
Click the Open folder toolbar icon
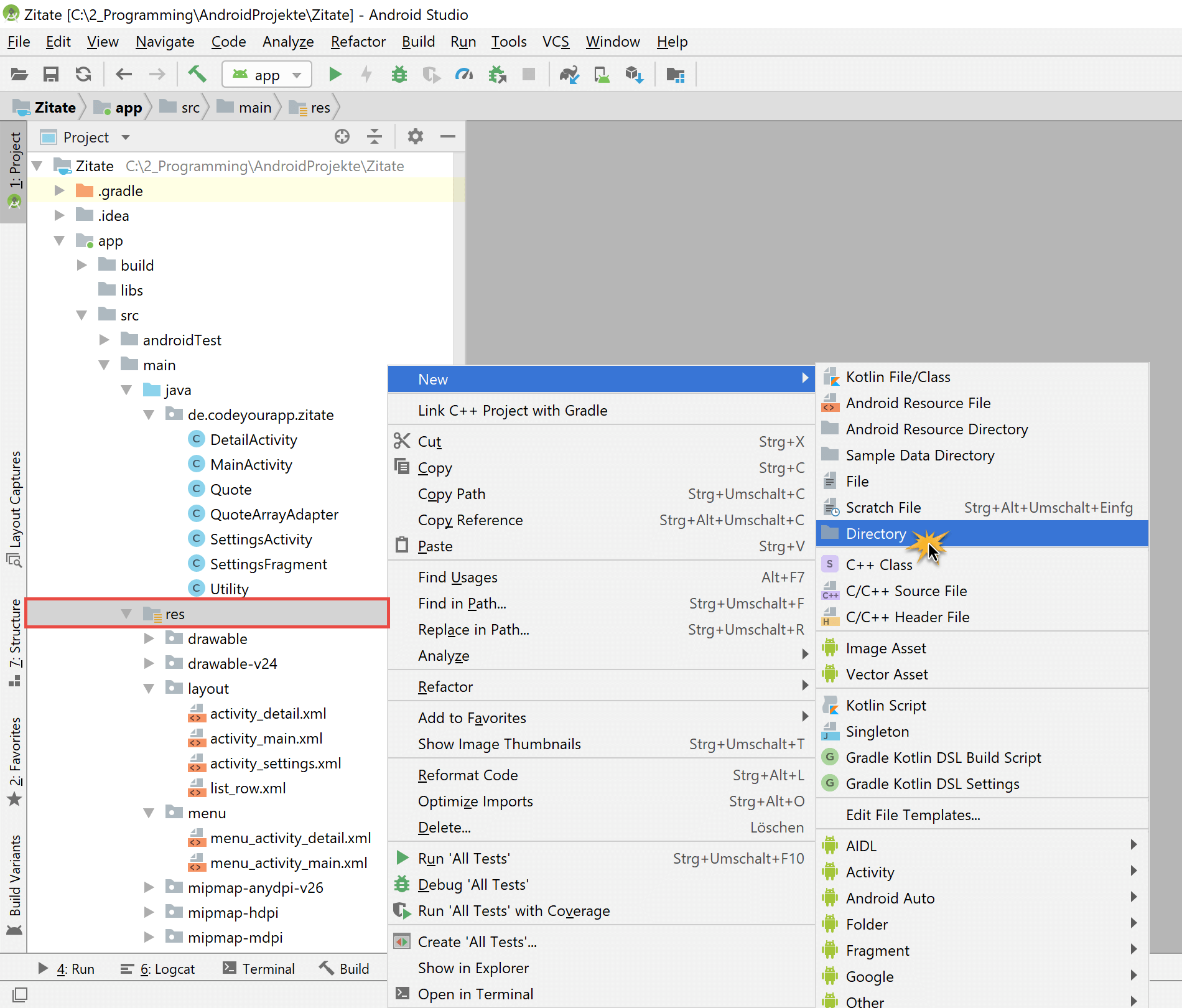pyautogui.click(x=19, y=75)
